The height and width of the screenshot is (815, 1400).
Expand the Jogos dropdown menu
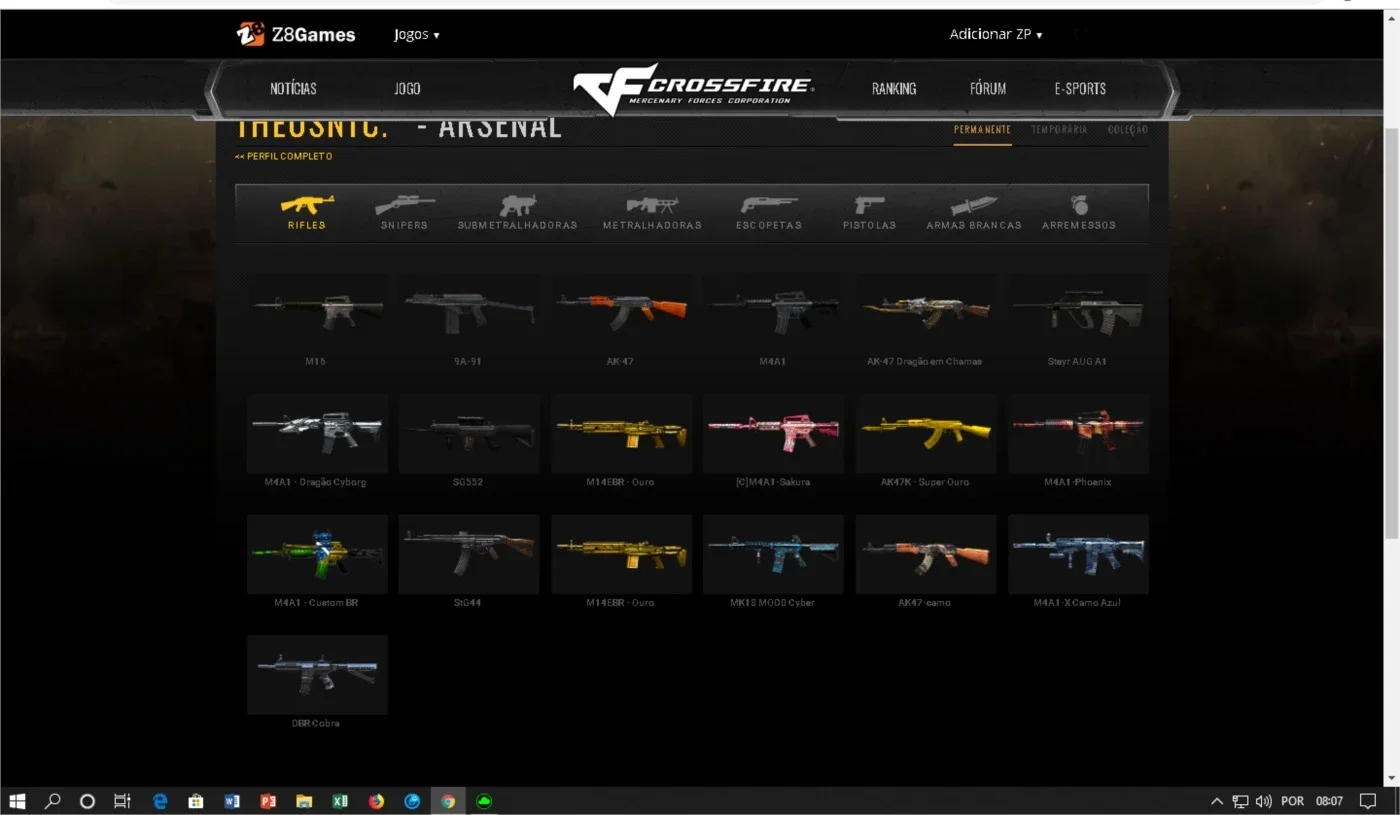tap(417, 35)
